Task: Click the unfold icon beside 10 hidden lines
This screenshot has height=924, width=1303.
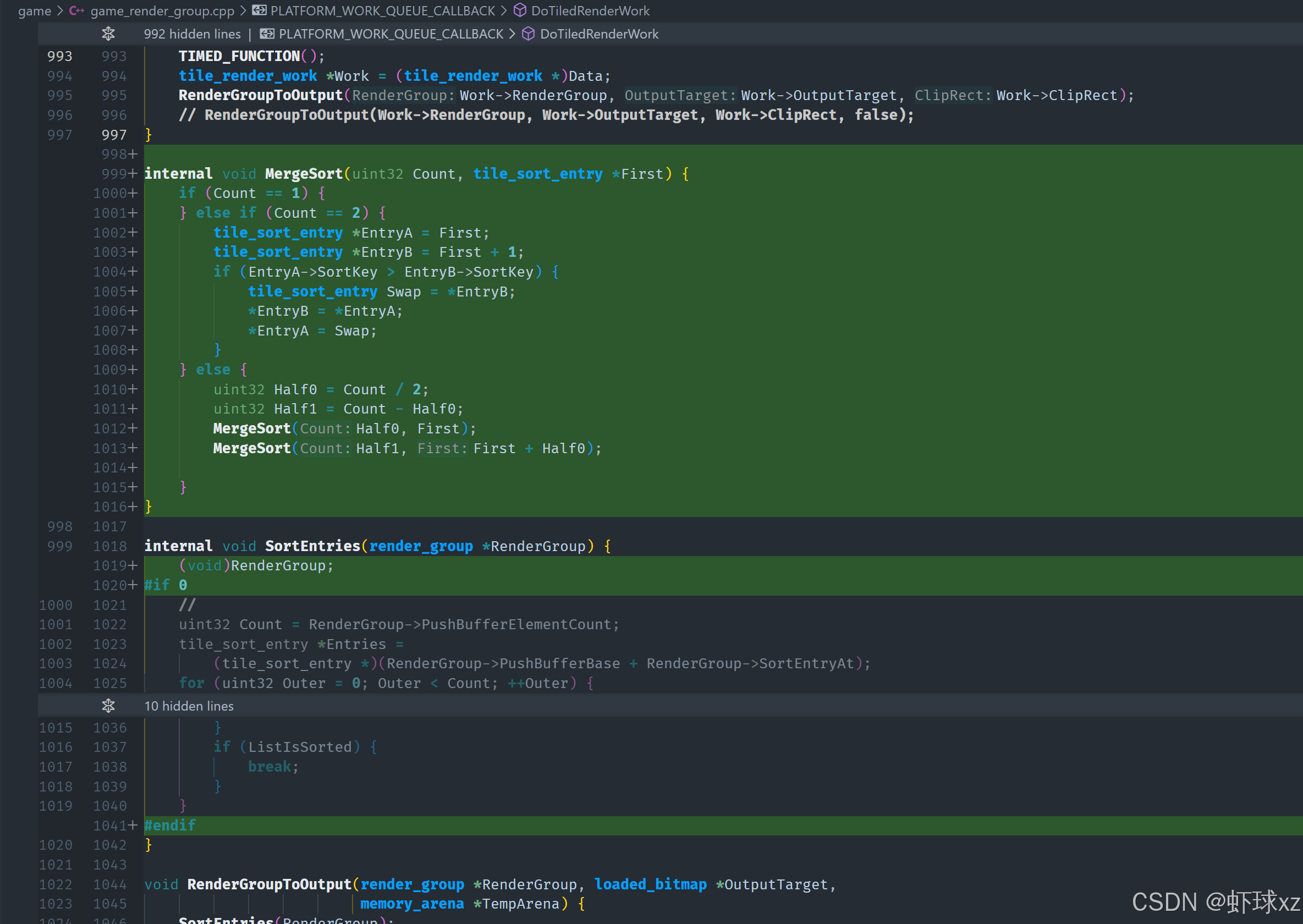Action: click(x=108, y=706)
